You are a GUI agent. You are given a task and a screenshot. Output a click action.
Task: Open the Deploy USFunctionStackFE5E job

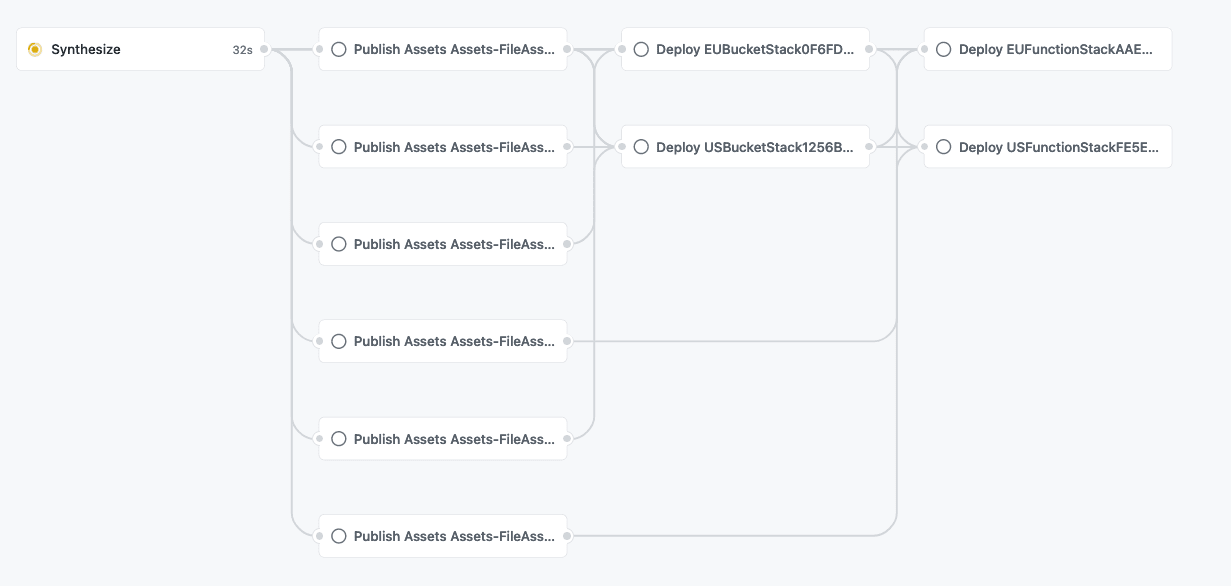[1058, 147]
